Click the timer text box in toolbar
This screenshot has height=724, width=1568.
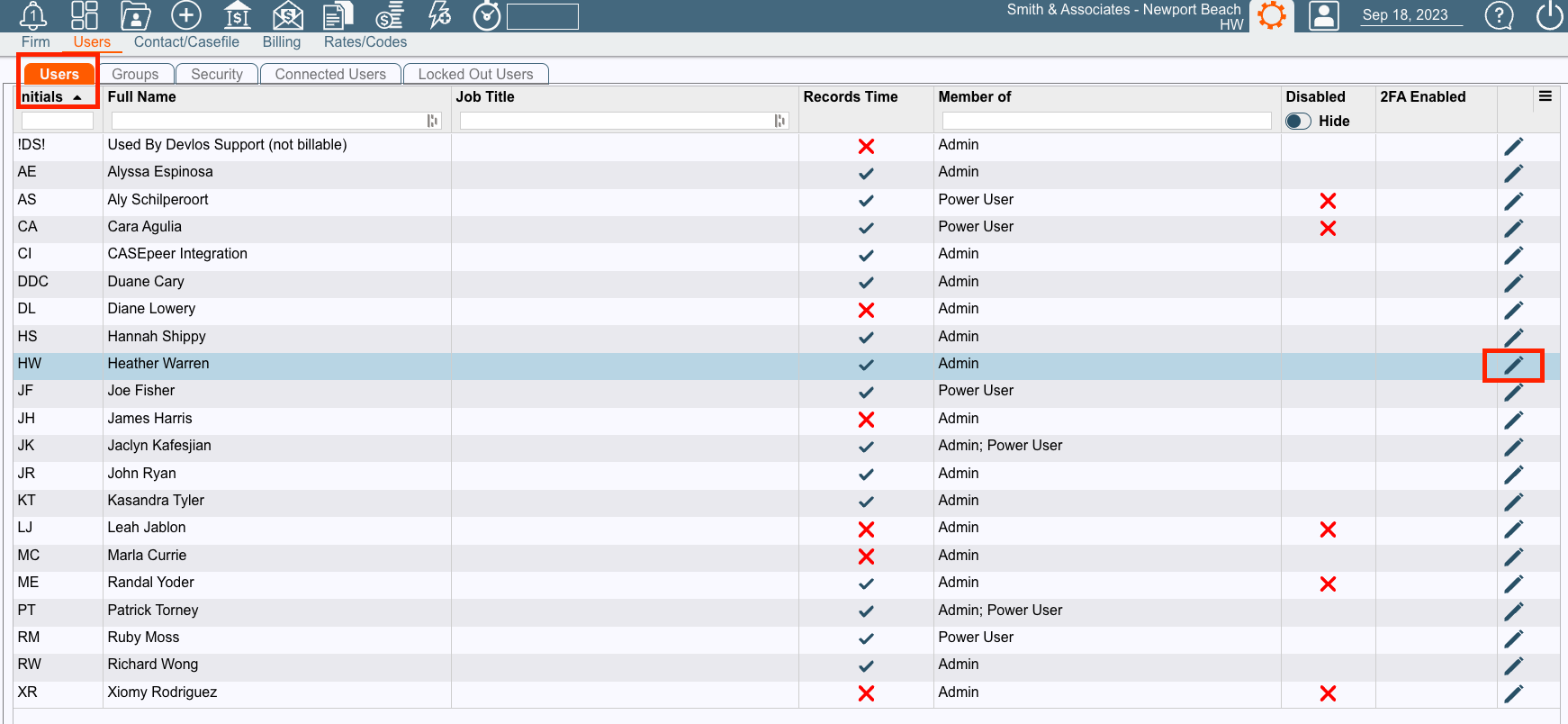coord(543,16)
